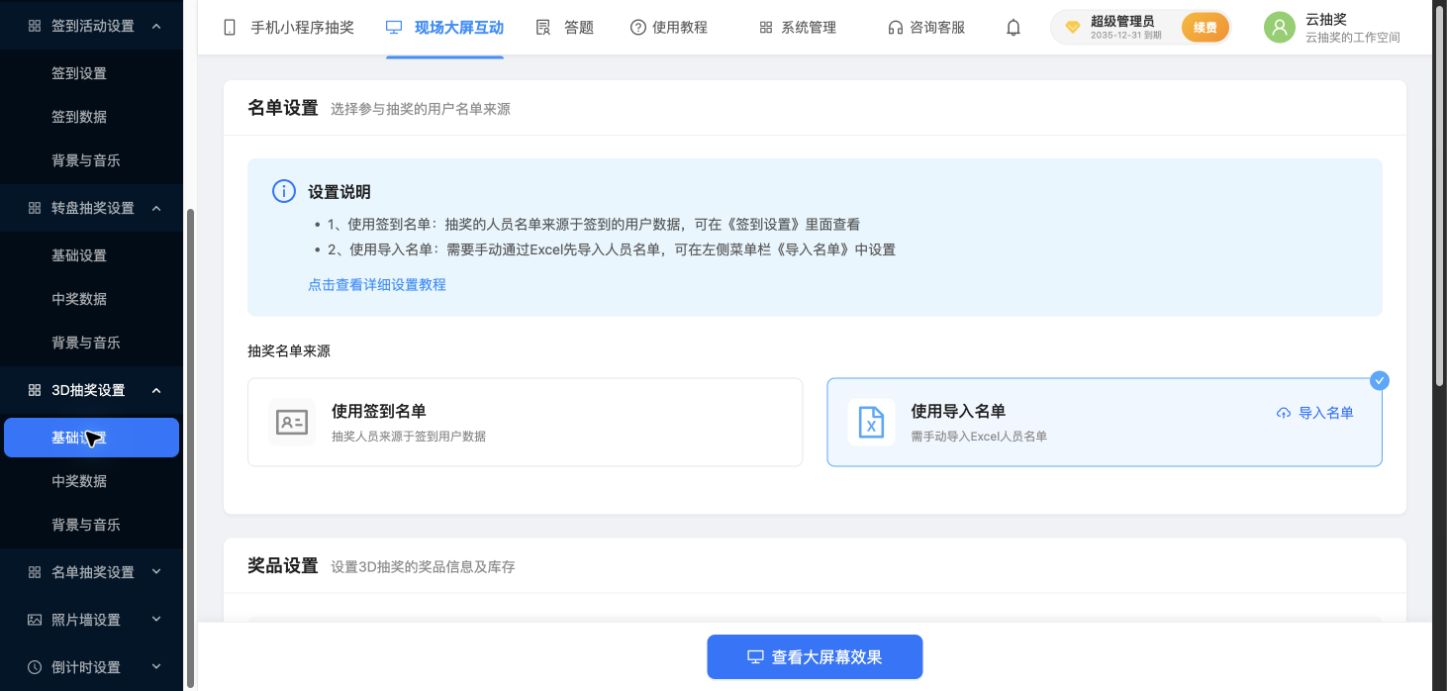Click the phone icon beside 手机小程序抽奖
The height and width of the screenshot is (691, 1447).
(x=230, y=28)
